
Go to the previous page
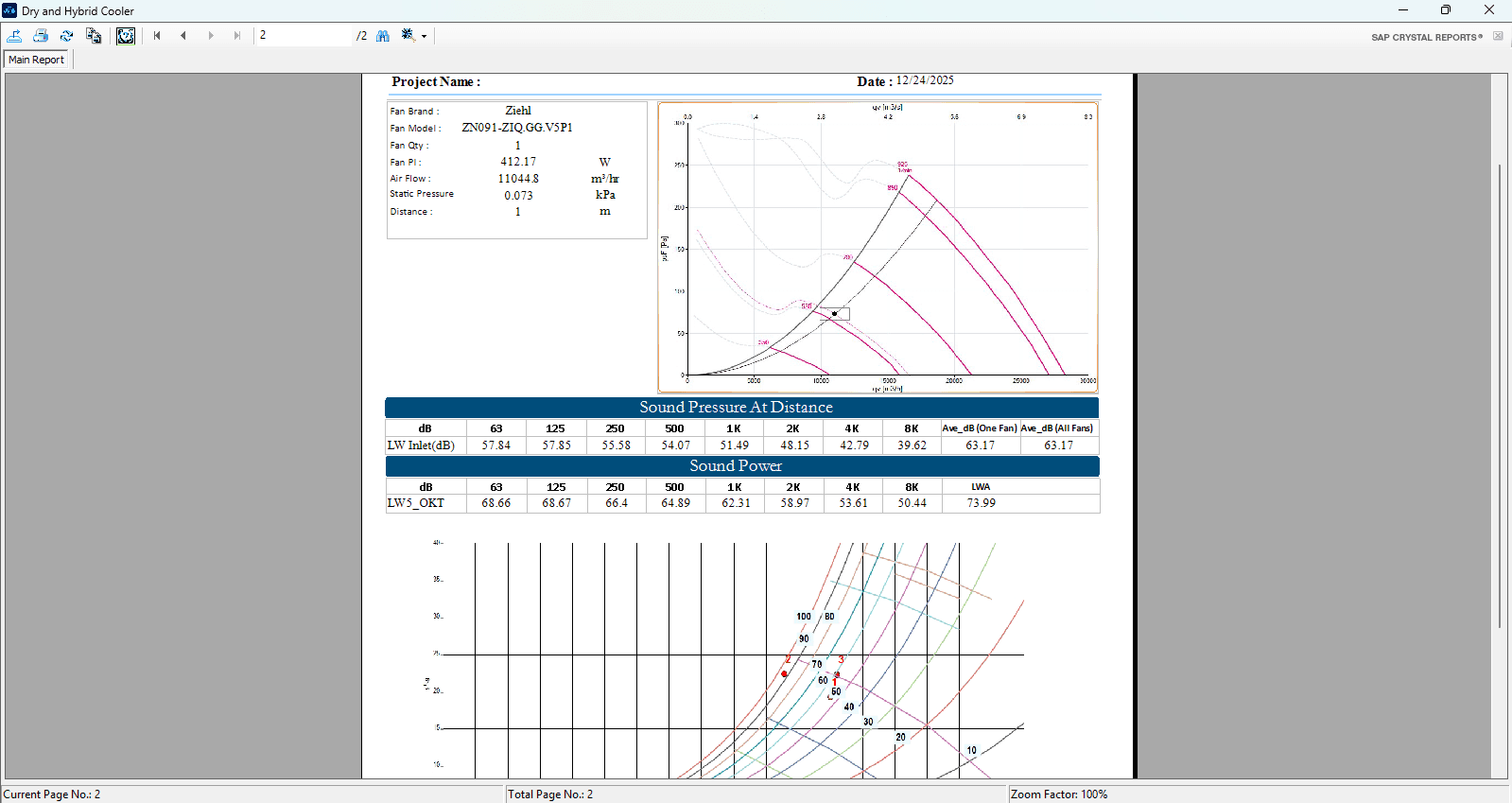[x=183, y=36]
